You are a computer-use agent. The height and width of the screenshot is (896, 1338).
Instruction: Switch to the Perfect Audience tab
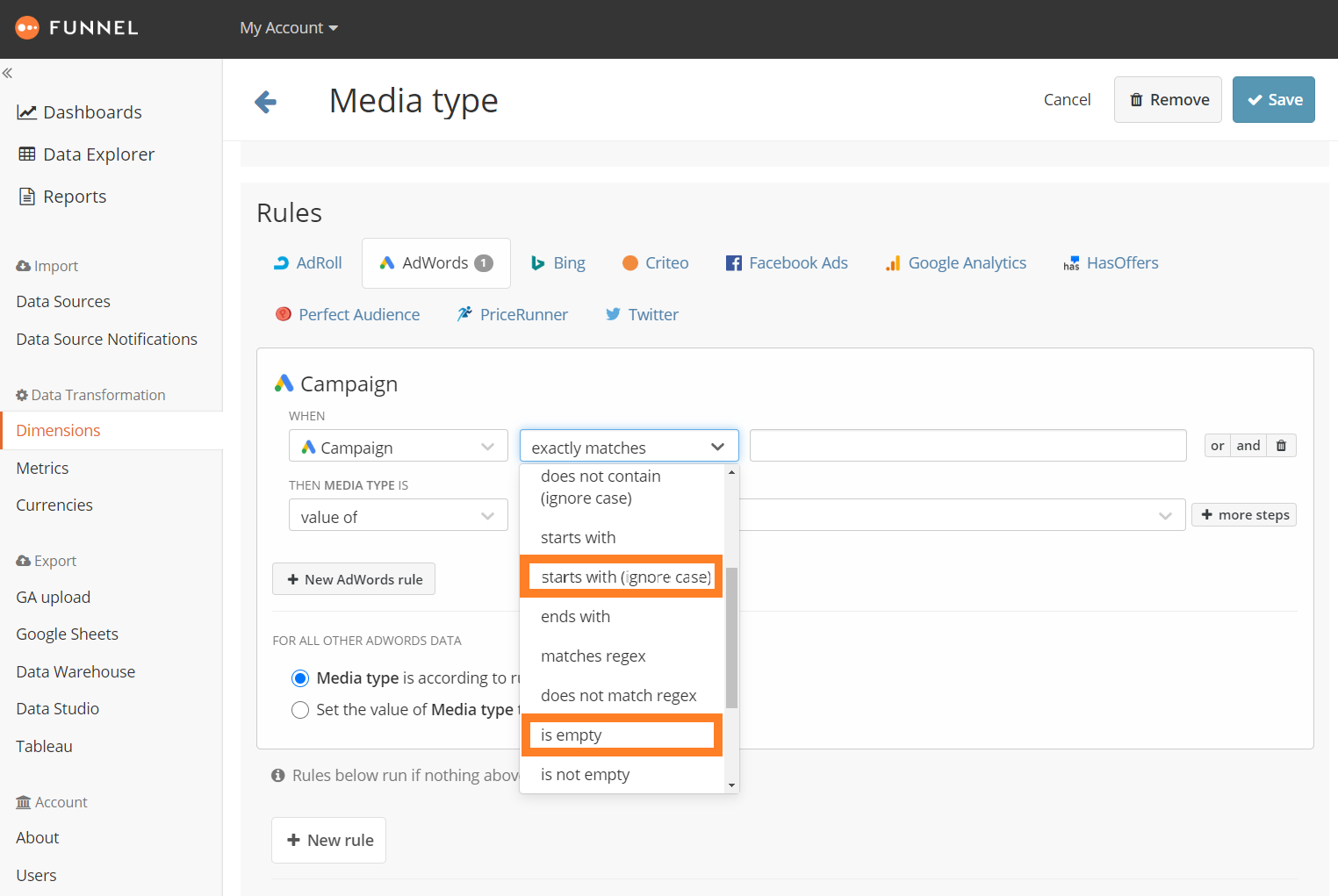pyautogui.click(x=348, y=314)
